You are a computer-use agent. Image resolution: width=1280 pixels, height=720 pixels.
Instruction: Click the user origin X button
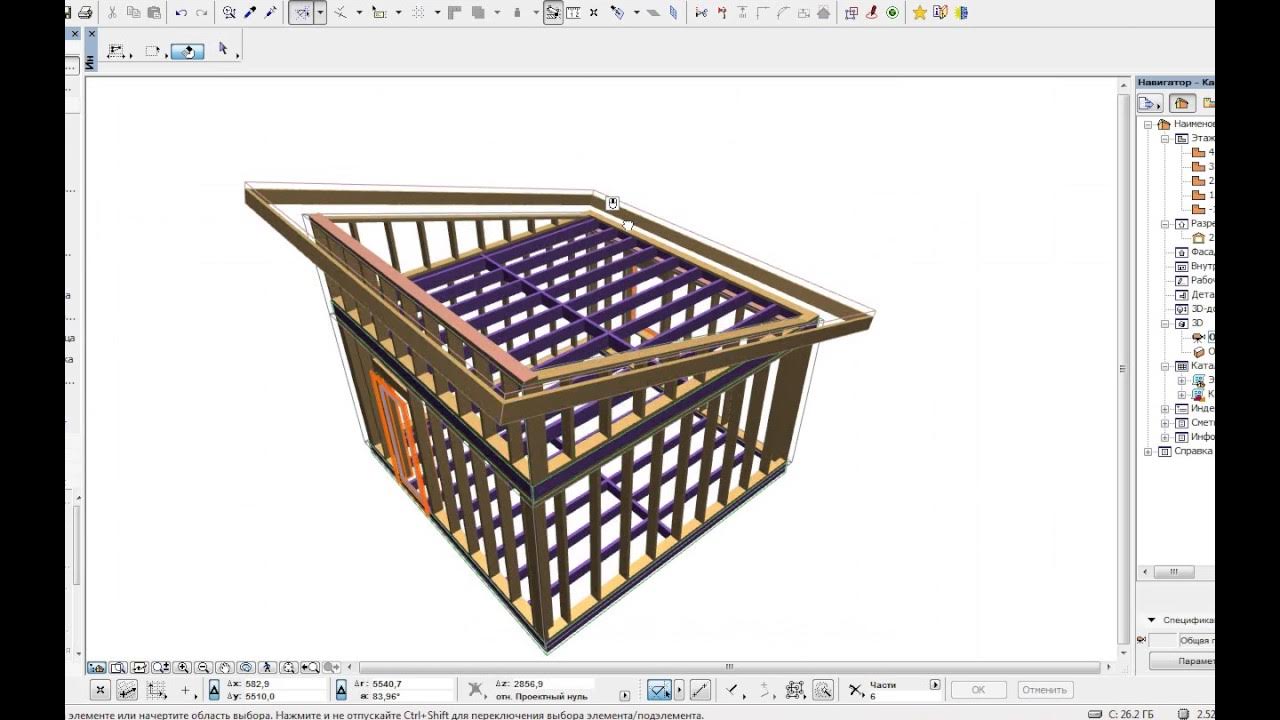[x=100, y=690]
